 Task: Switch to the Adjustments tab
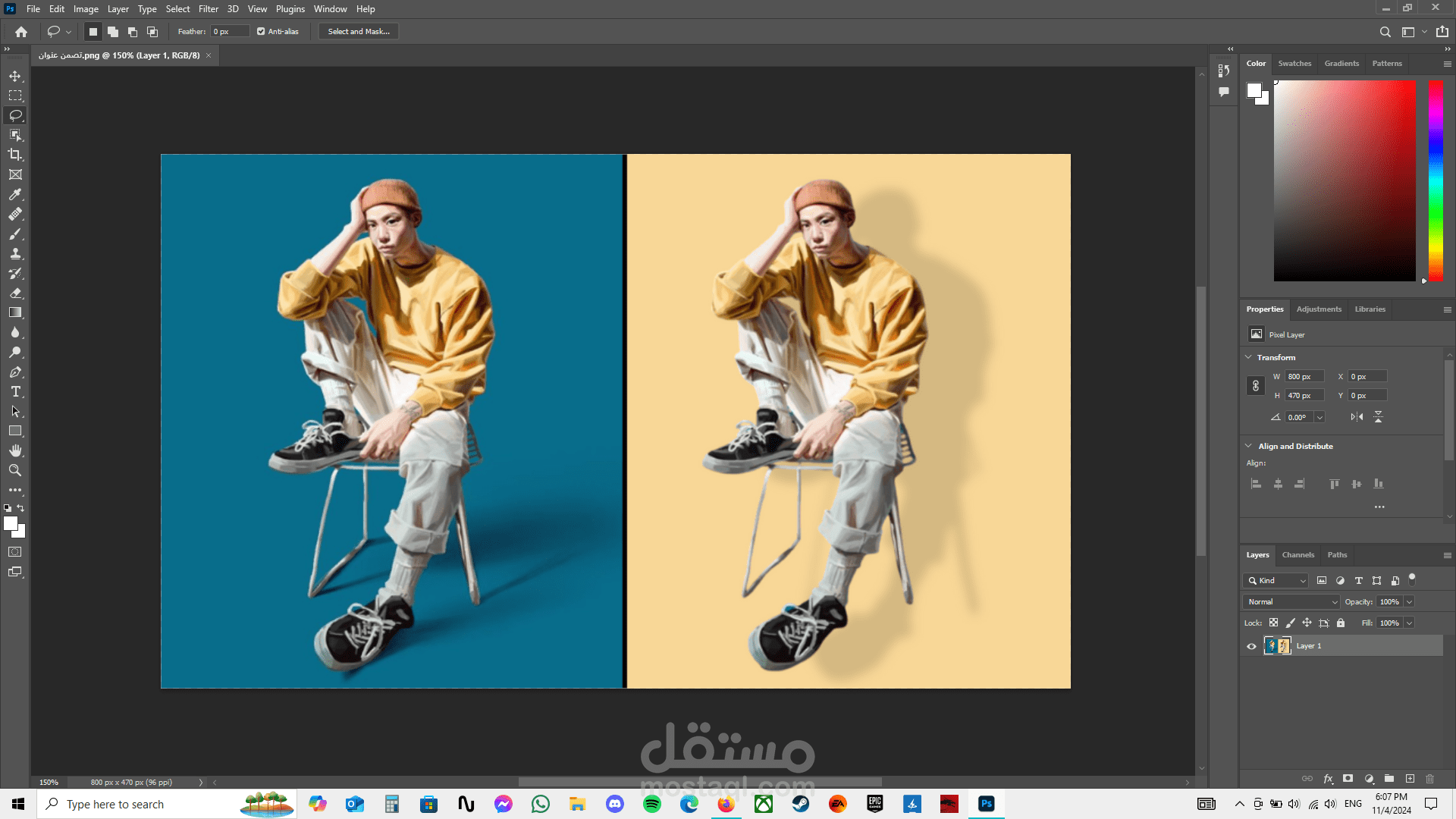(x=1319, y=309)
